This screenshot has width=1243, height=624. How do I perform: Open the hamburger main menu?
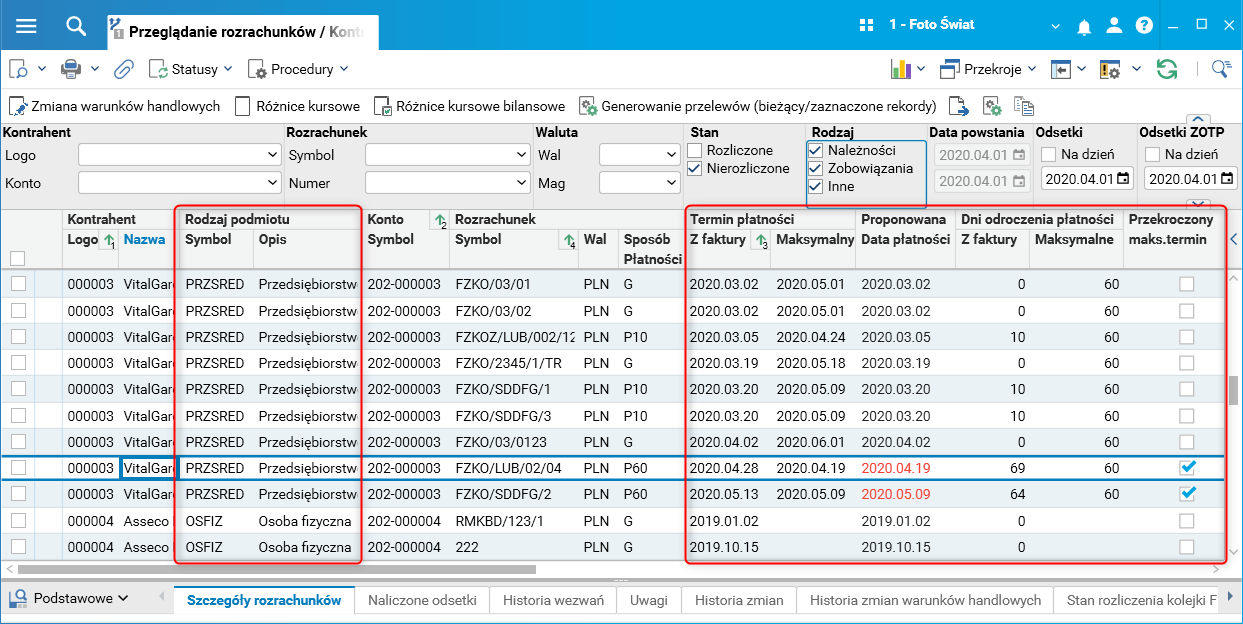click(x=25, y=25)
